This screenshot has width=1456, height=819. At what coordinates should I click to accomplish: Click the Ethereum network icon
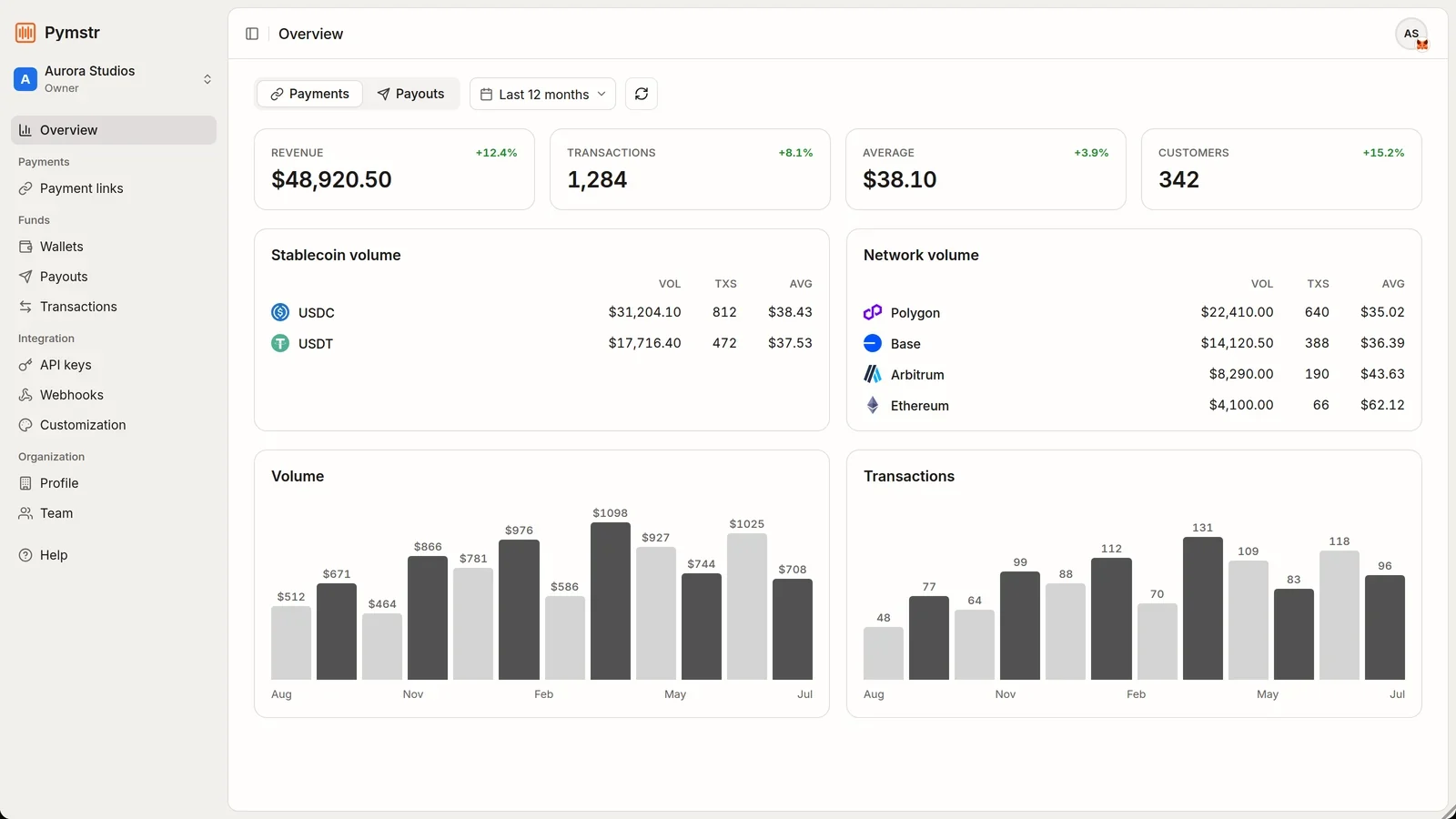[x=873, y=405]
